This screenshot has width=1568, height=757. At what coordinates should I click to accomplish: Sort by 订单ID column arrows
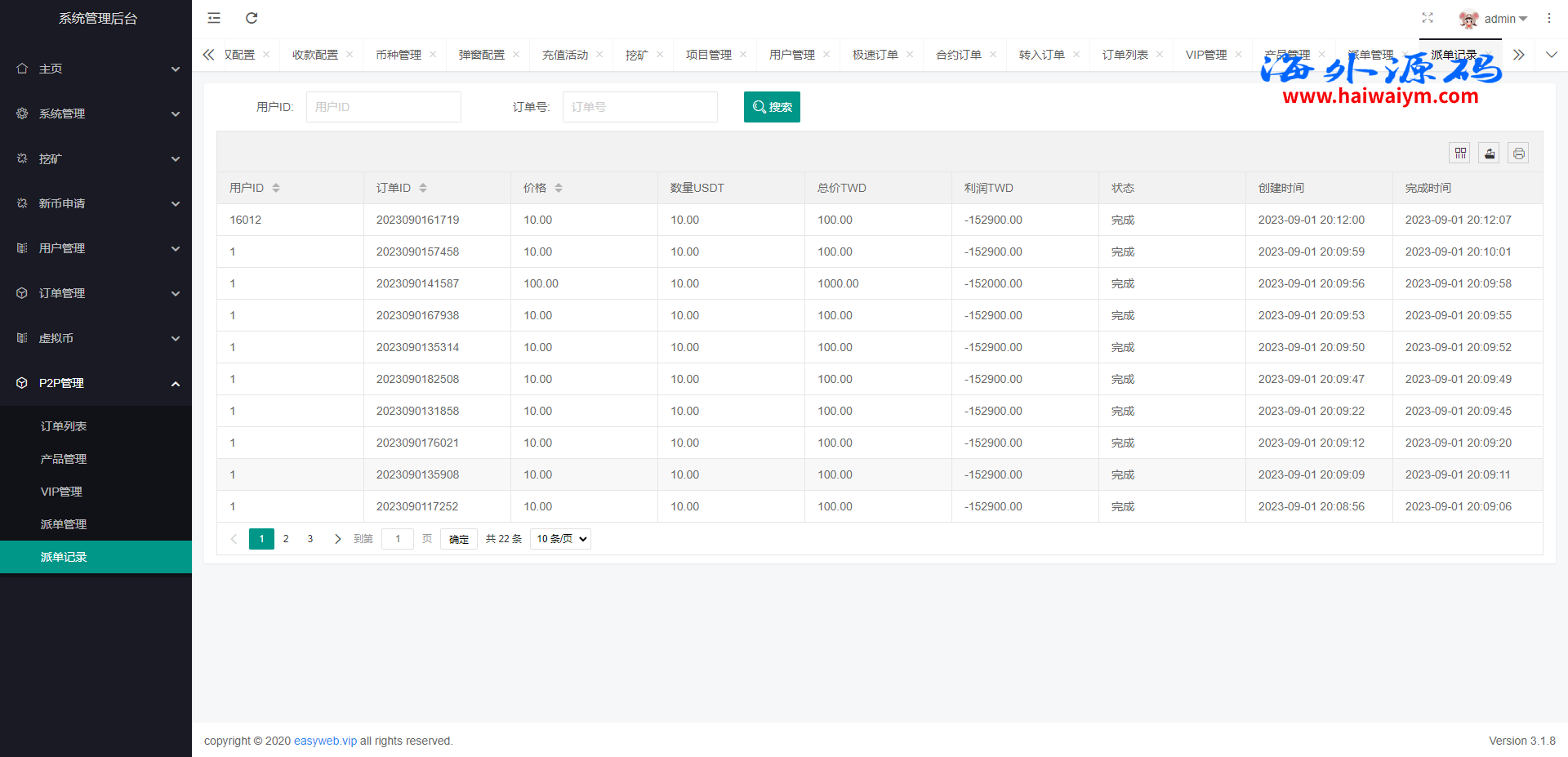(423, 188)
